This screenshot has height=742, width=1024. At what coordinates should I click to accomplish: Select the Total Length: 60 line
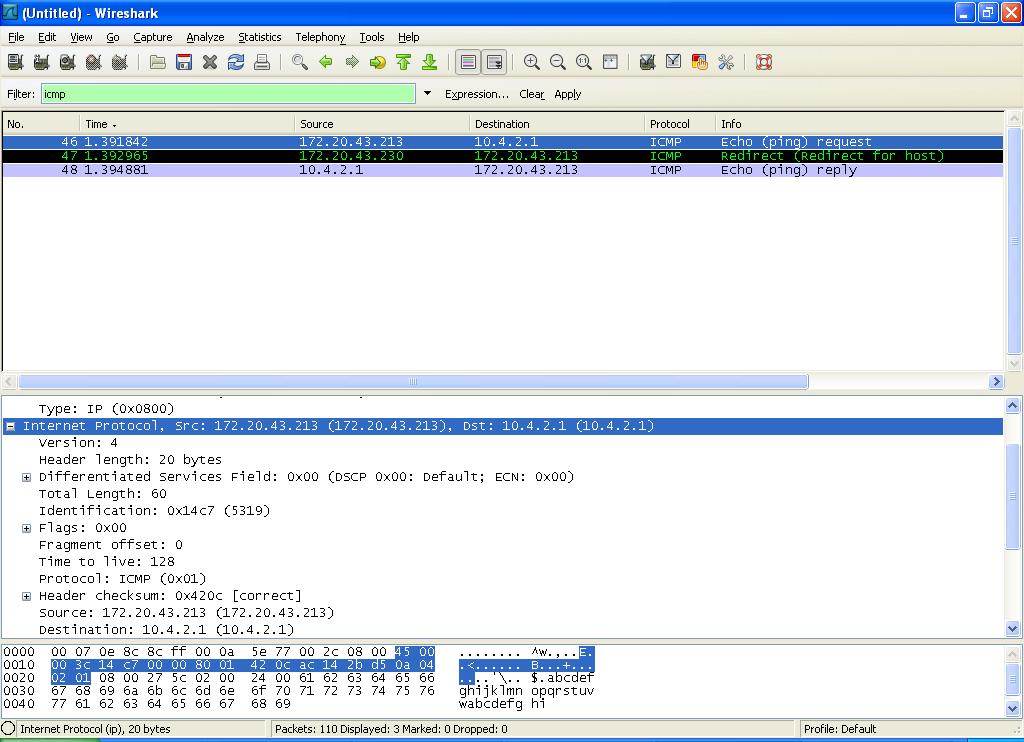(x=103, y=494)
